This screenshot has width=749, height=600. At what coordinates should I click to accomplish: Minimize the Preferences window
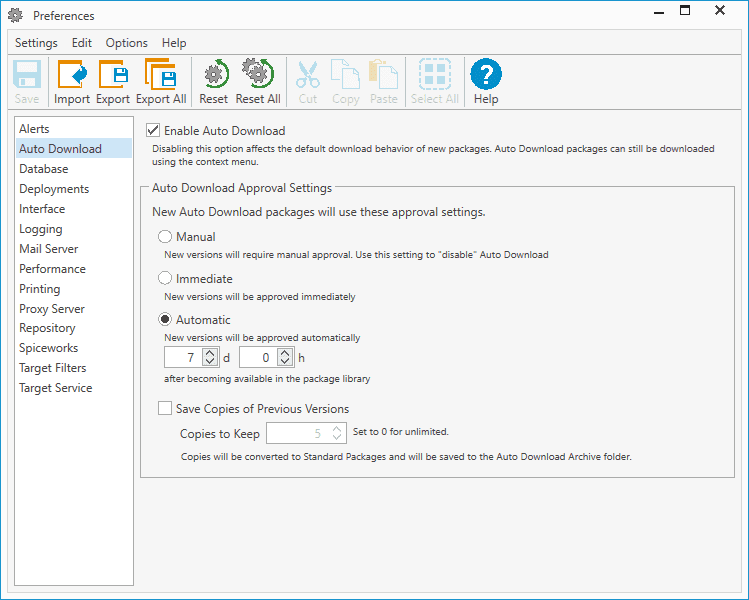coord(659,11)
